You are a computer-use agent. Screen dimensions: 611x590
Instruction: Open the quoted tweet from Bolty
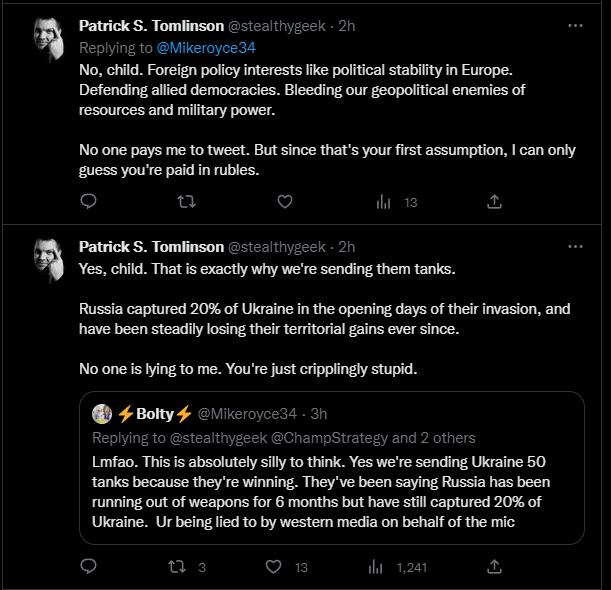coord(332,468)
